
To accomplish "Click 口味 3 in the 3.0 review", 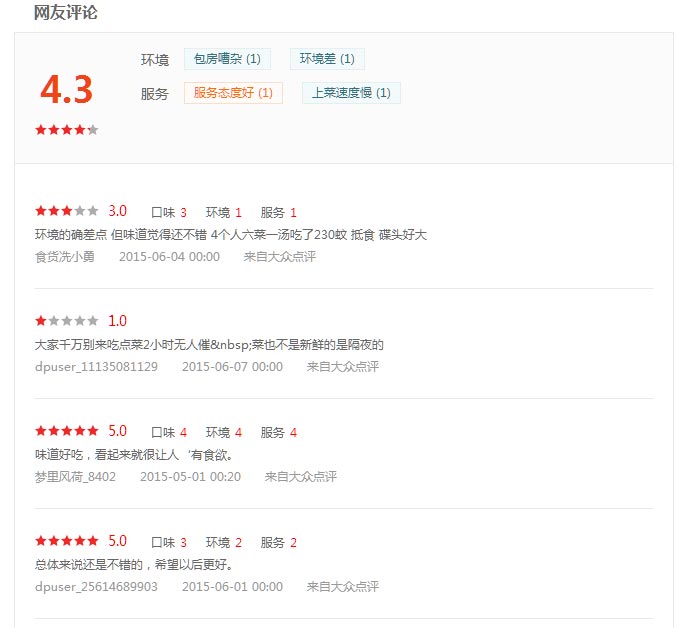I will coord(169,213).
